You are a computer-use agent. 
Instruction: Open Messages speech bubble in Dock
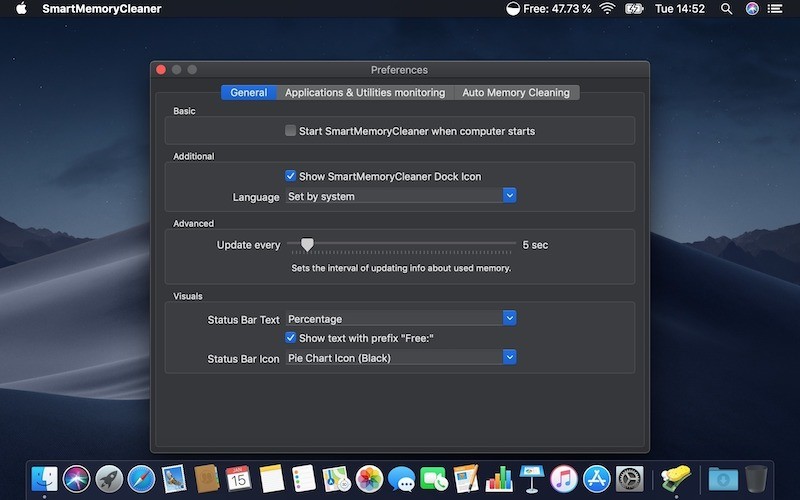point(402,479)
